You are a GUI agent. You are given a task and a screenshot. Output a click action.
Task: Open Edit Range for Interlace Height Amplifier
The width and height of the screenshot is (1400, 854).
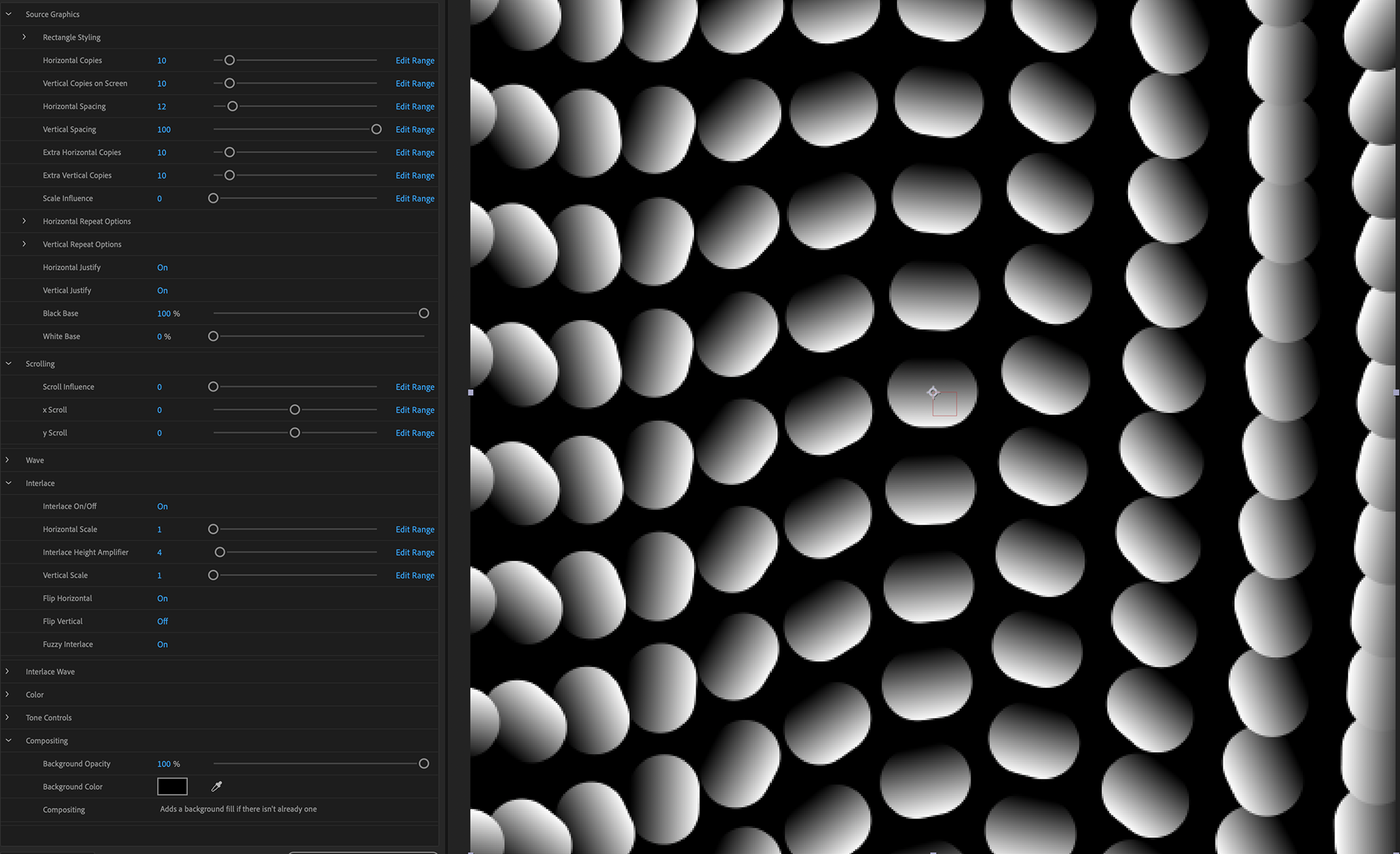coord(414,552)
